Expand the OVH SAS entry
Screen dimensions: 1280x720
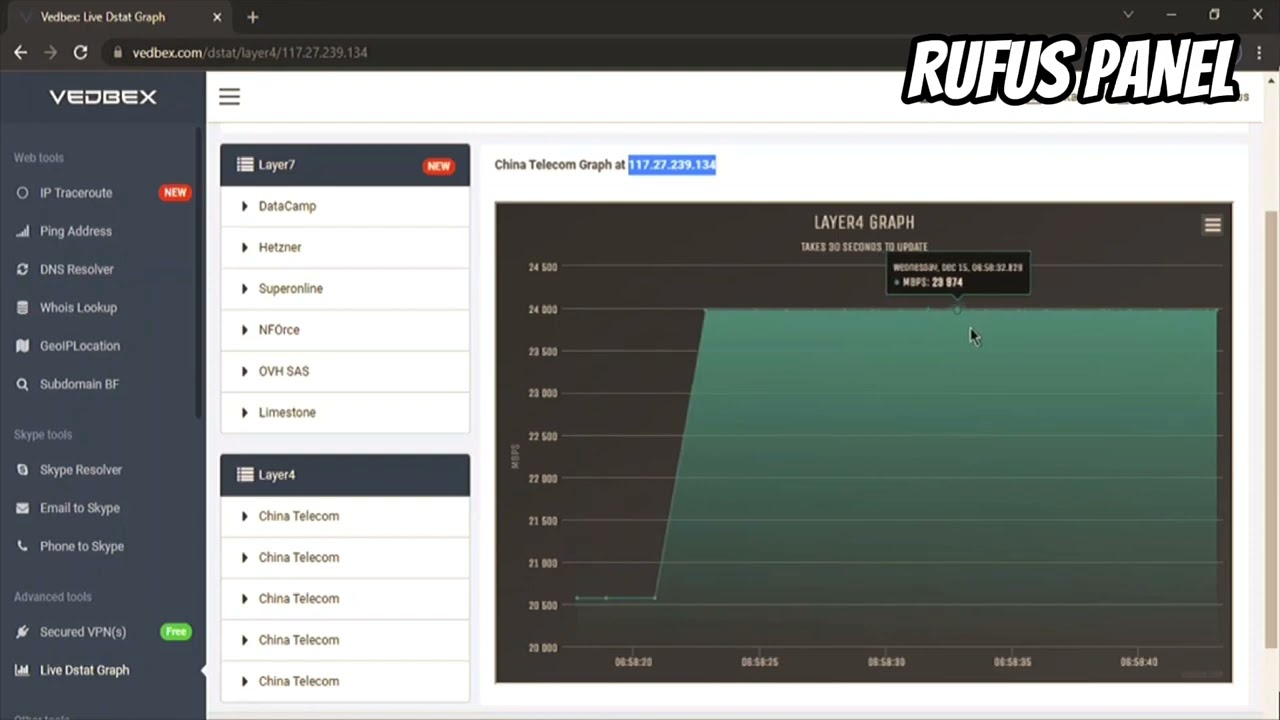[x=345, y=371]
